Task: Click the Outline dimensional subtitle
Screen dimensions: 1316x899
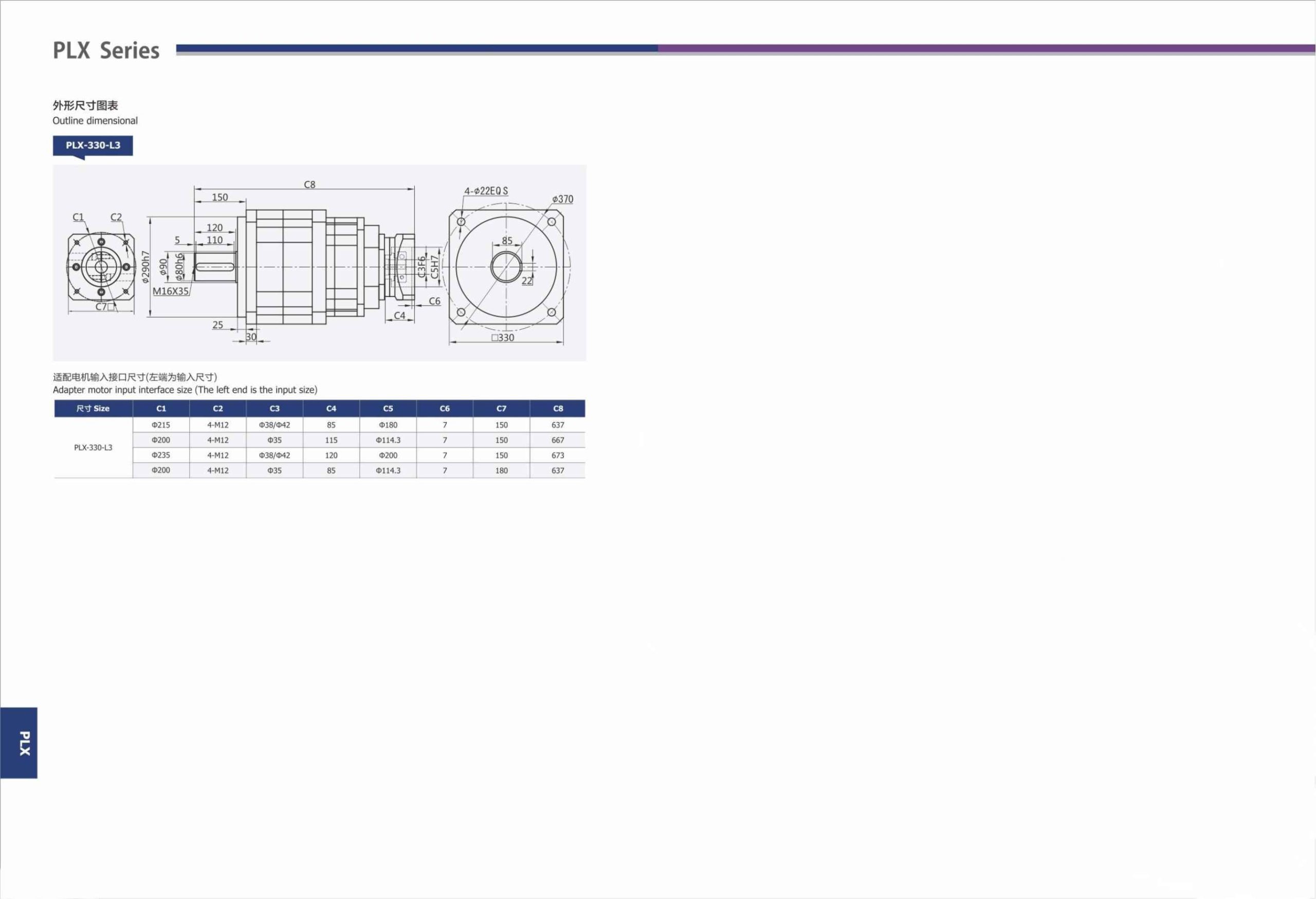Action: (95, 121)
